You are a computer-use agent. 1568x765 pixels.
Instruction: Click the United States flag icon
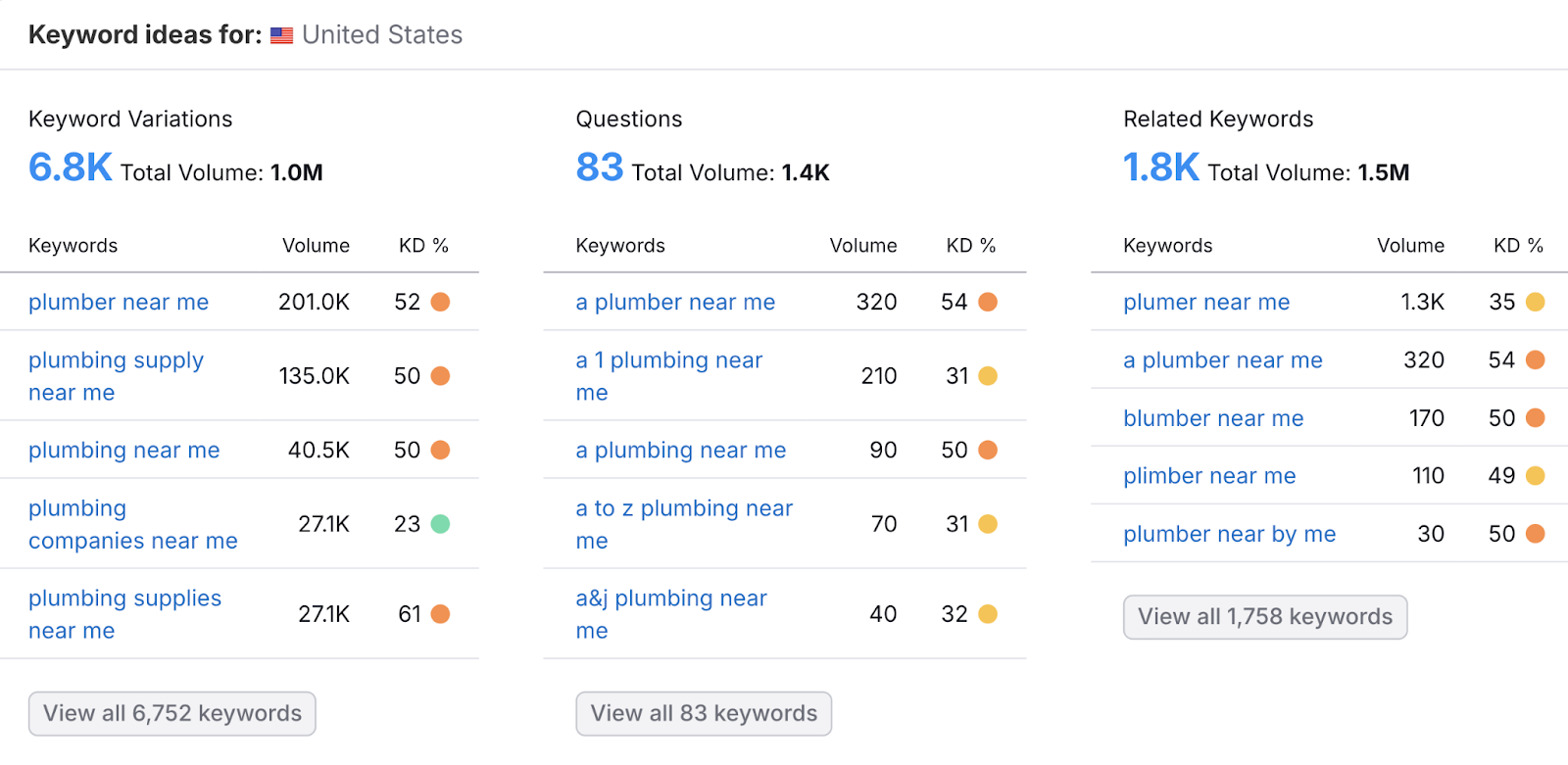(281, 35)
